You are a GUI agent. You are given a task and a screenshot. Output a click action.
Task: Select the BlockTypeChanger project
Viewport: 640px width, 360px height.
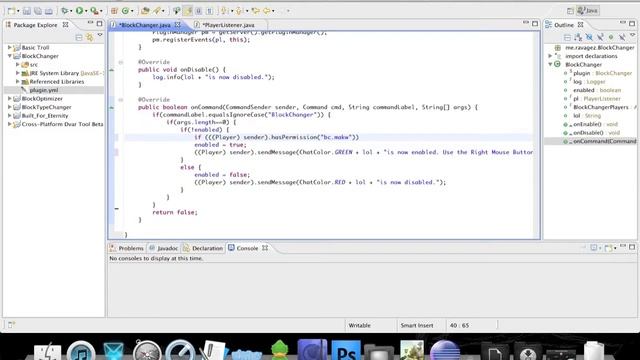tap(47, 107)
